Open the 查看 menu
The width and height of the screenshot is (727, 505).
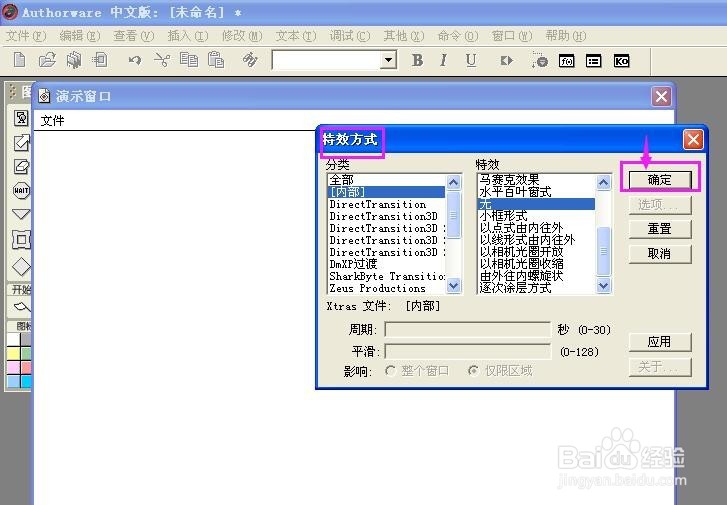134,36
